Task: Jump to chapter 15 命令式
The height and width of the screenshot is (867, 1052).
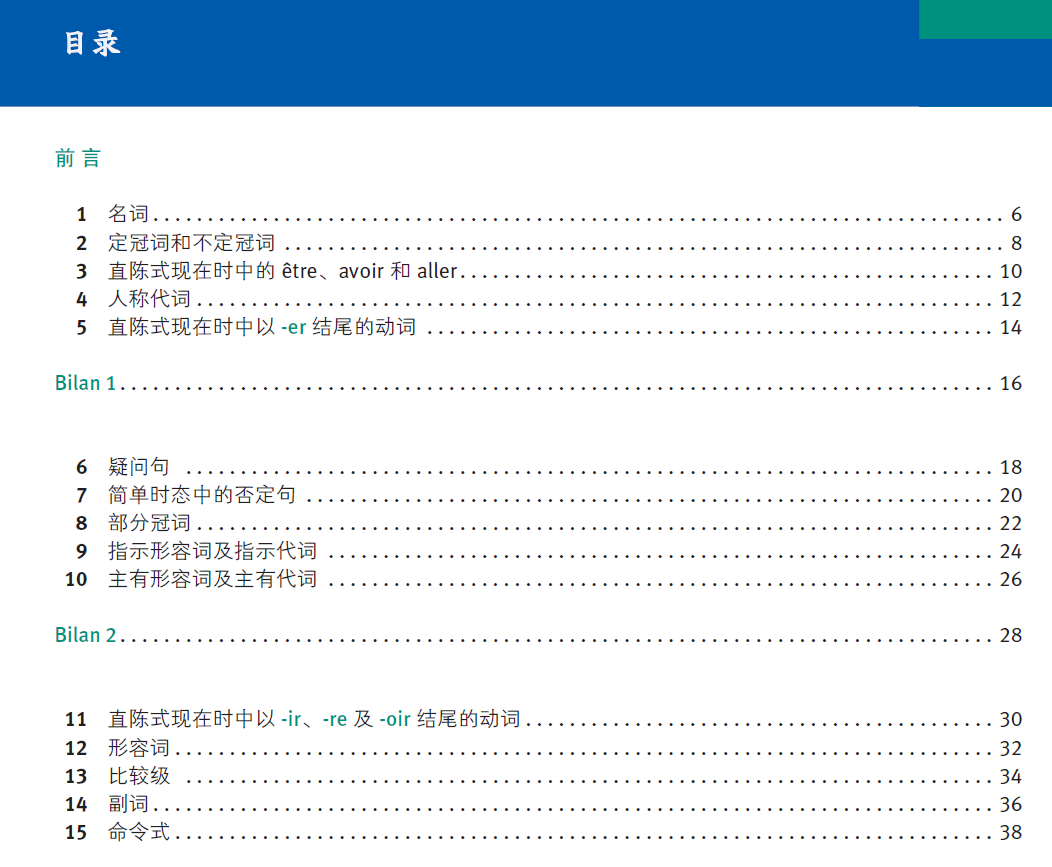Action: [x=138, y=832]
